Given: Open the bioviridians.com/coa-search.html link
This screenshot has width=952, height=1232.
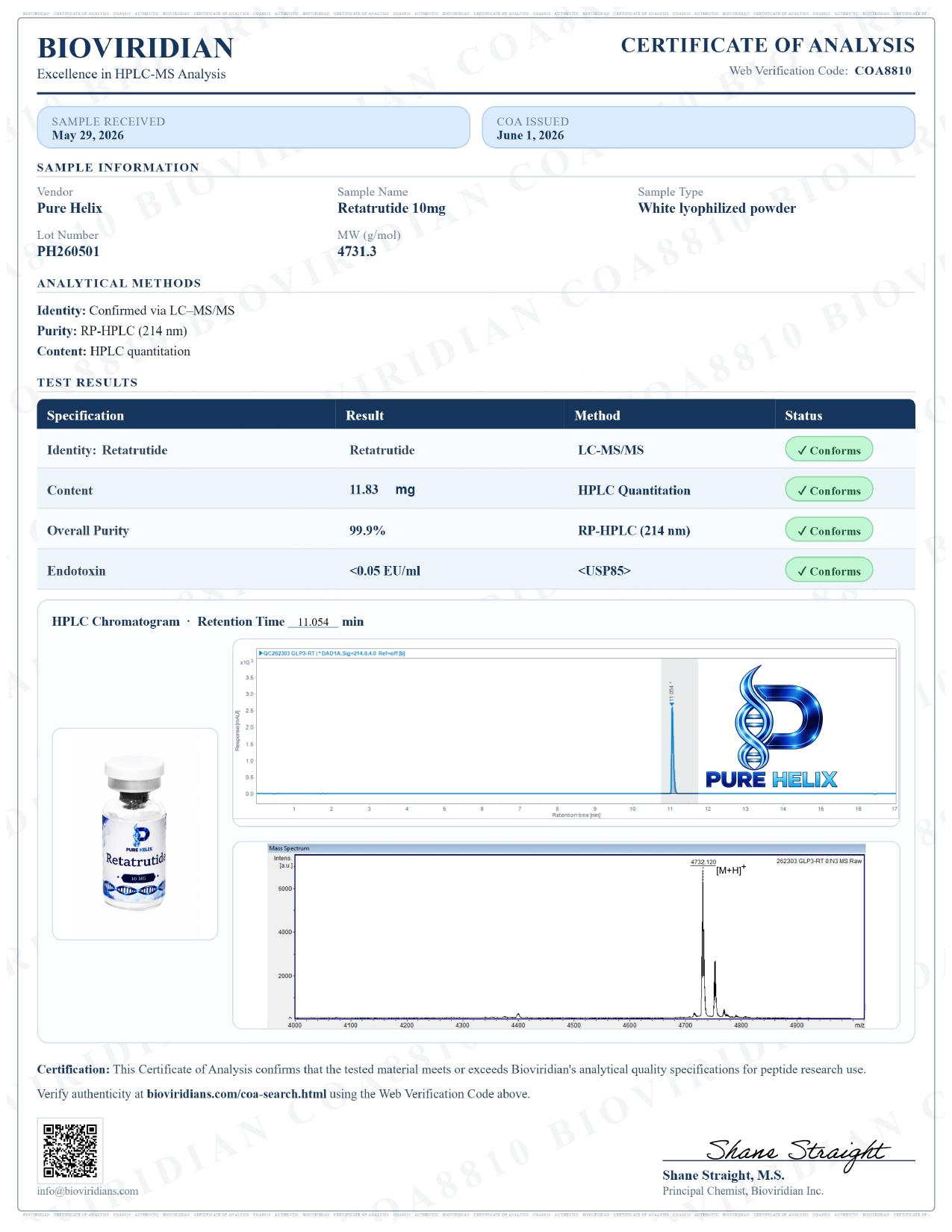Looking at the screenshot, I should tap(237, 1094).
